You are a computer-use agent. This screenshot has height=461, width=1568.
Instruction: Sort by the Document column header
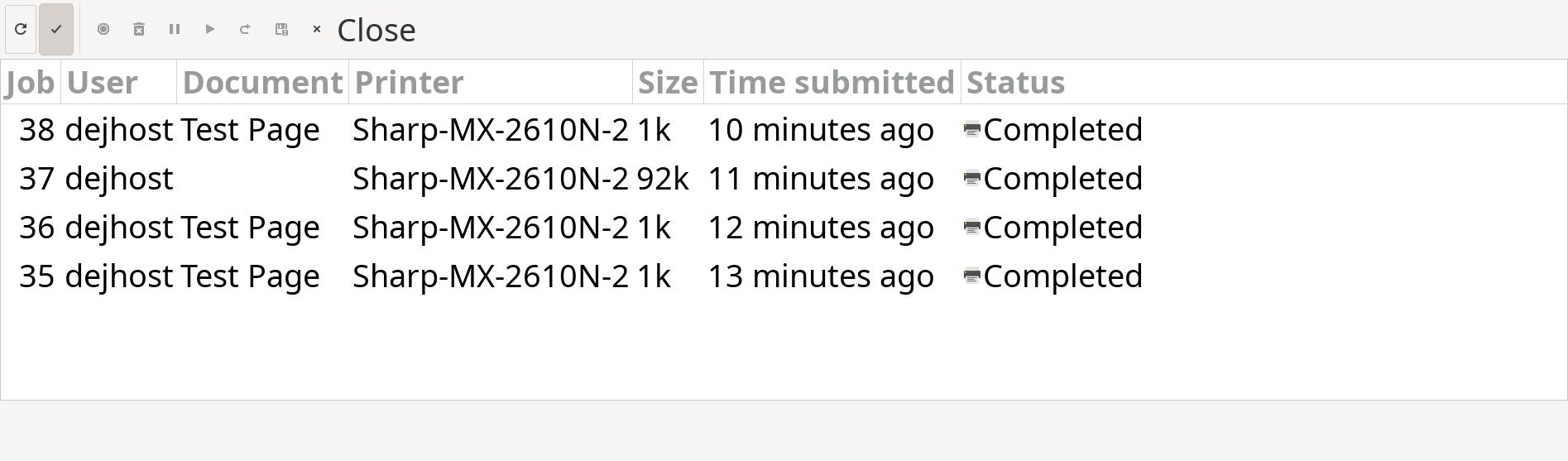pos(262,82)
